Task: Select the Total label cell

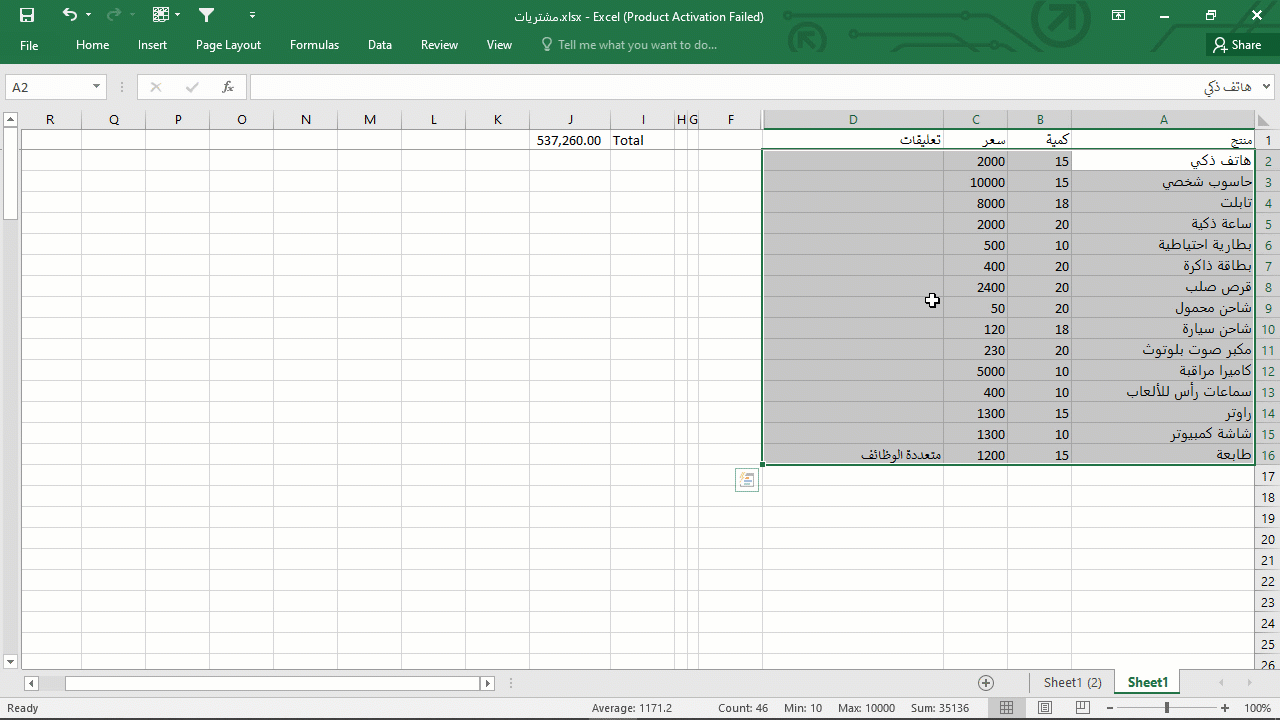Action: [643, 141]
